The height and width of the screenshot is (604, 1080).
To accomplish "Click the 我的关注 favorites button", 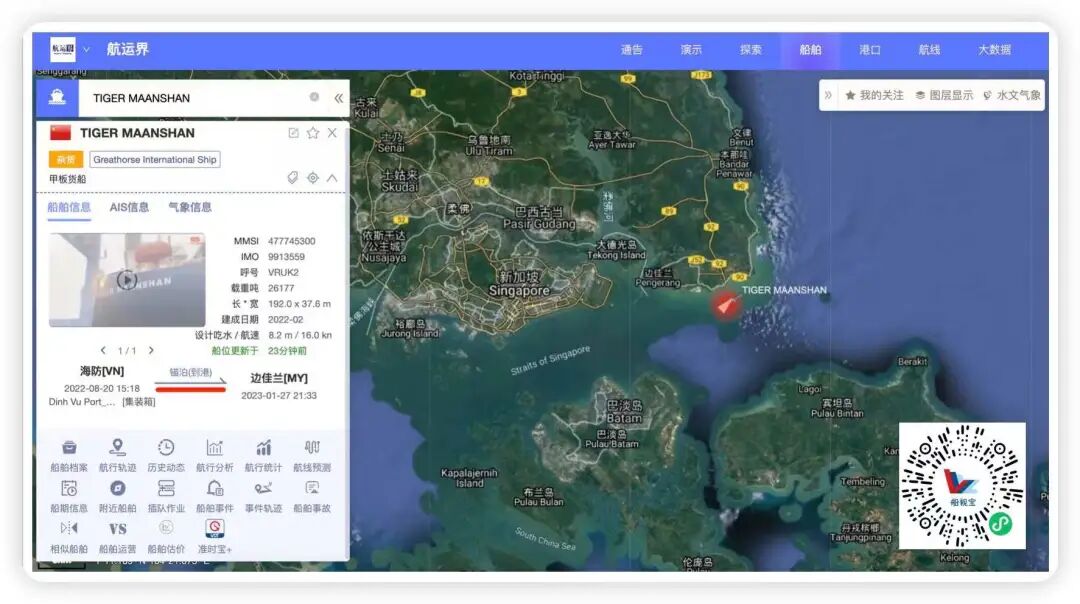I will (x=874, y=95).
